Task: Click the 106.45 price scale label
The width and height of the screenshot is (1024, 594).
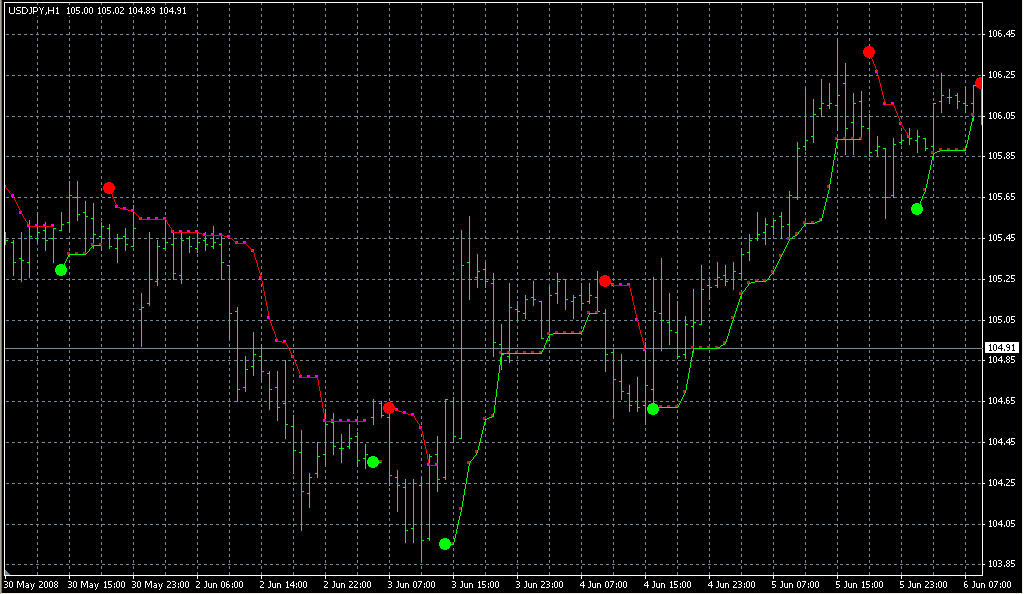Action: coord(1000,34)
